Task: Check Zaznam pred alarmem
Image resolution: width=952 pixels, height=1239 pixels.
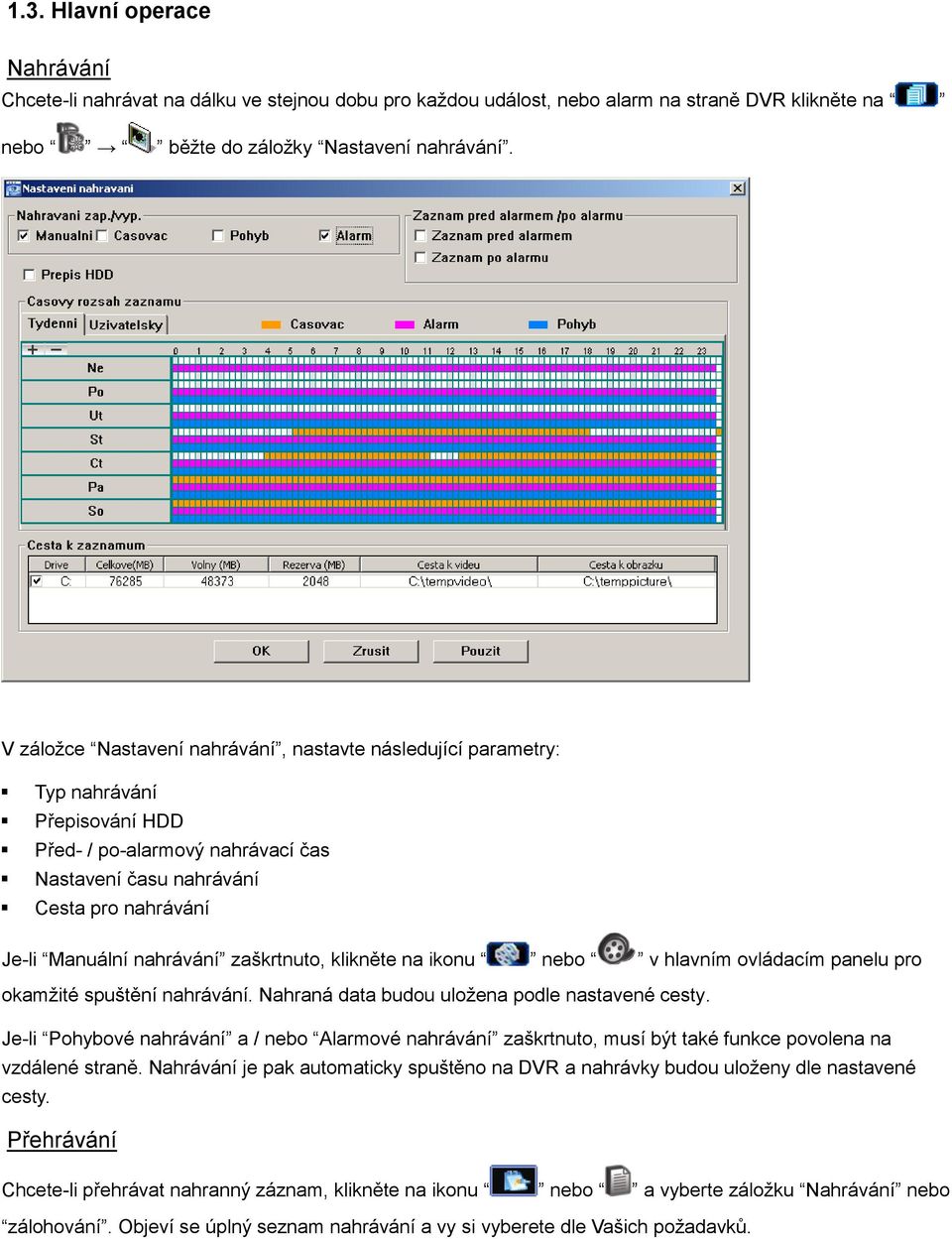Action: click(420, 236)
